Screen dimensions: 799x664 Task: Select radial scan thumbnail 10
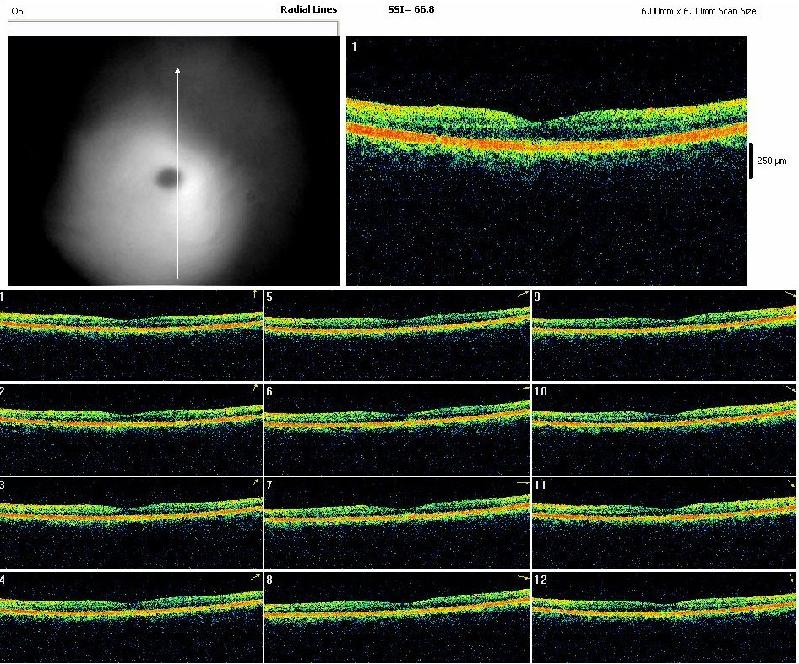pyautogui.click(x=664, y=429)
